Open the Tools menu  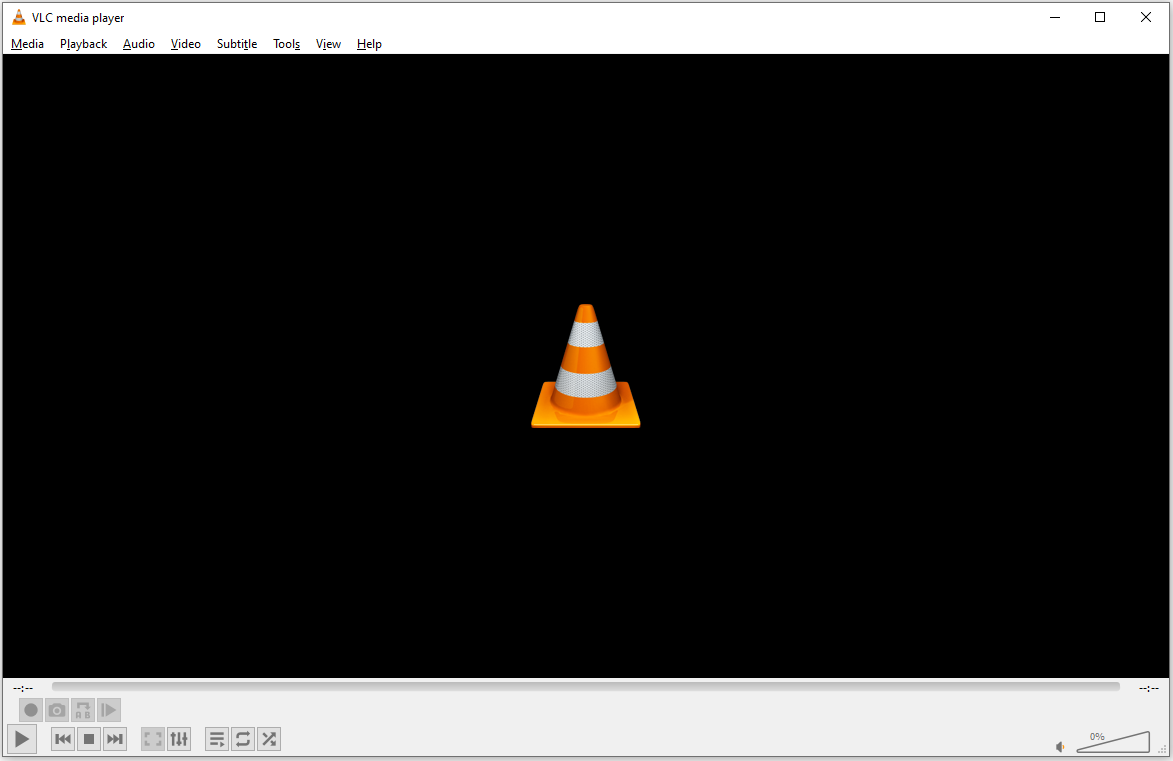pyautogui.click(x=287, y=44)
